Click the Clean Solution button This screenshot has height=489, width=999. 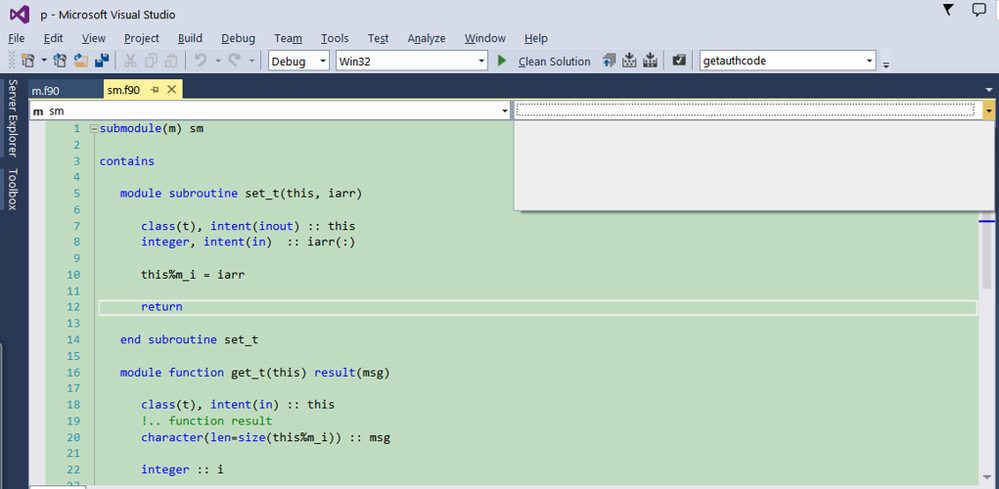point(554,61)
